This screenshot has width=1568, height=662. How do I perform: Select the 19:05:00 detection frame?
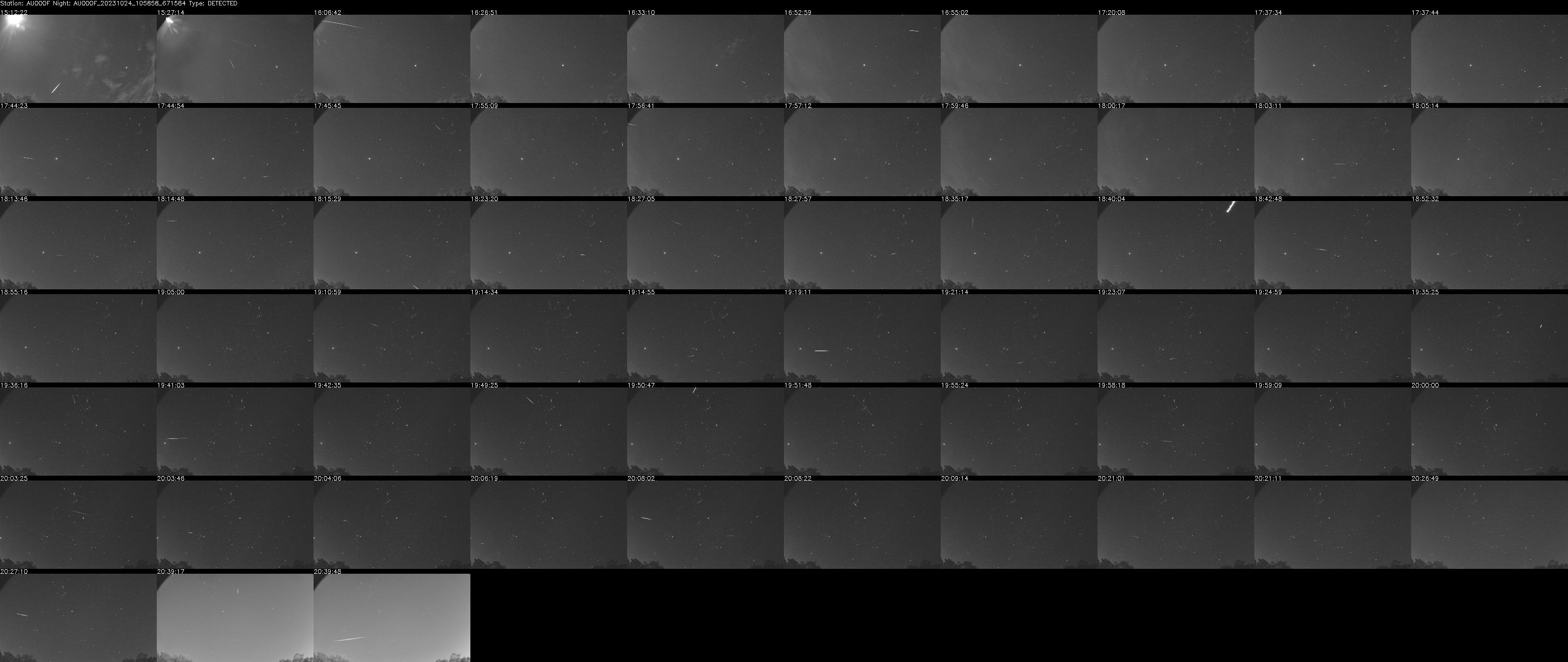[x=235, y=338]
